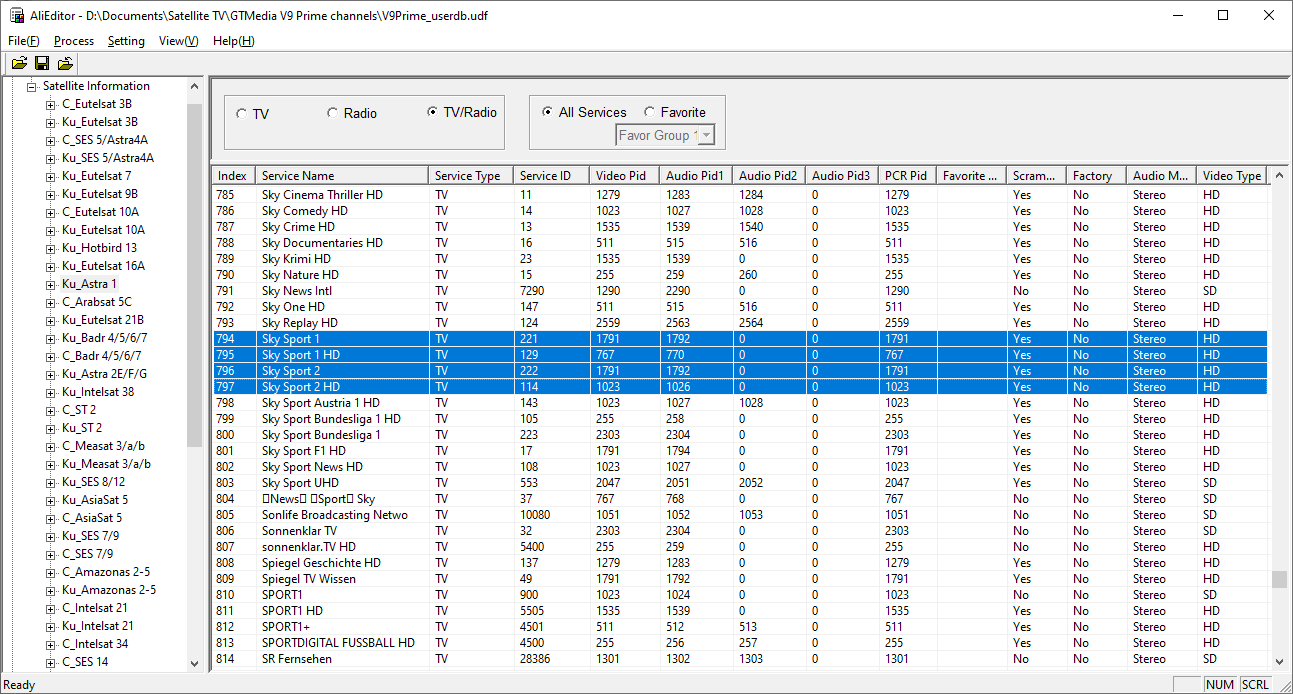Select Ku_Eutelsat 16A satellite
The height and width of the screenshot is (694, 1293).
103,266
